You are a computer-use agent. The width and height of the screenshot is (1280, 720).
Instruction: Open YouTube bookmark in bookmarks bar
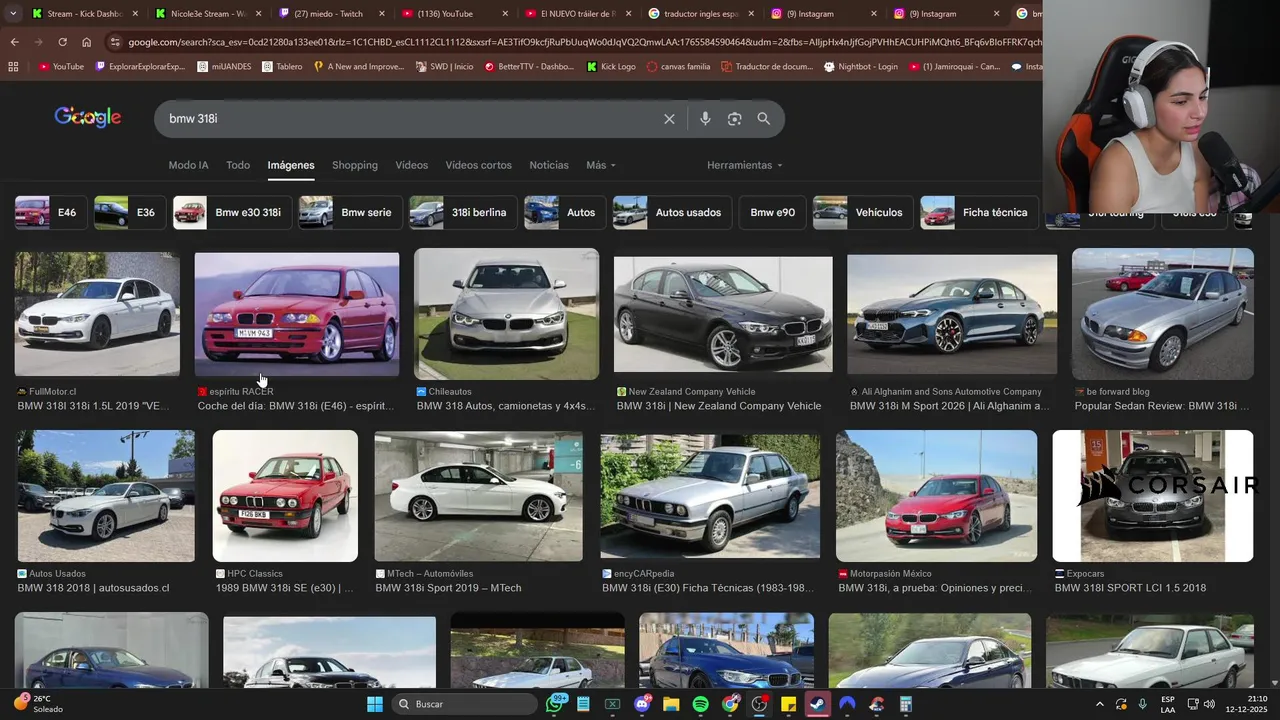61,67
